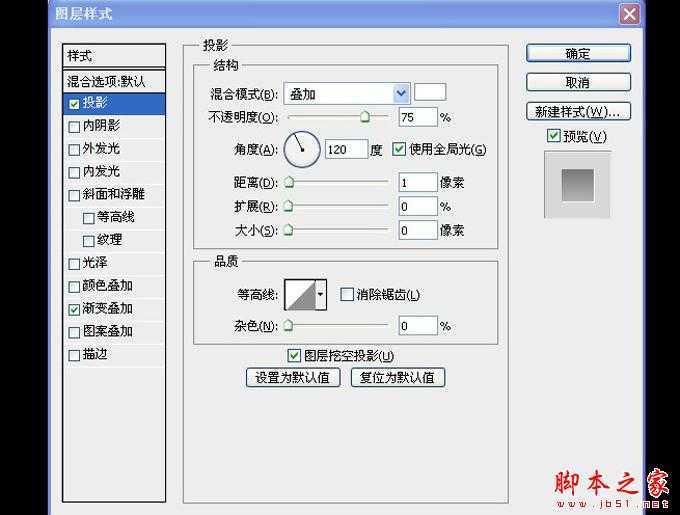The height and width of the screenshot is (515, 680).
Task: Enable the 外发光 checkbox
Action: [x=74, y=150]
